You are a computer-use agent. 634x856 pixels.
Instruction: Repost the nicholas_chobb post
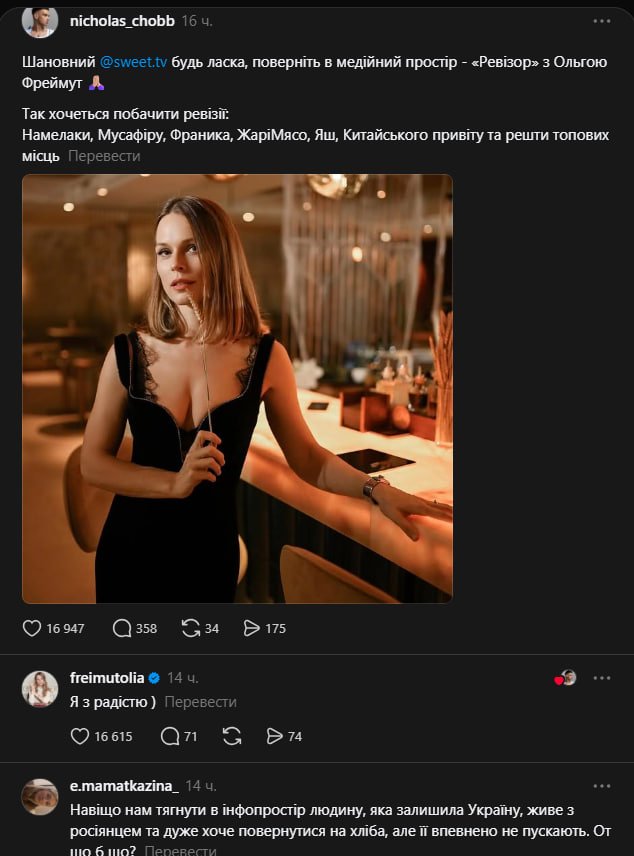(190, 628)
